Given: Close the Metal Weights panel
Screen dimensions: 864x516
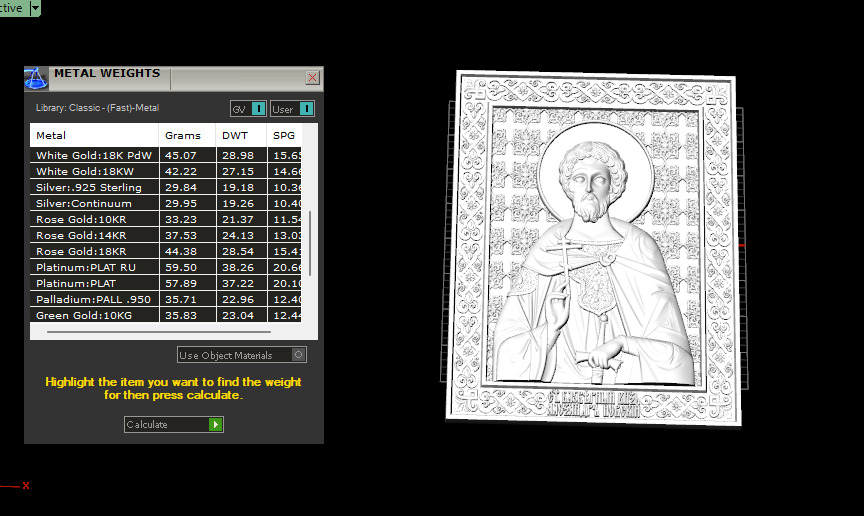Looking at the screenshot, I should [x=312, y=78].
